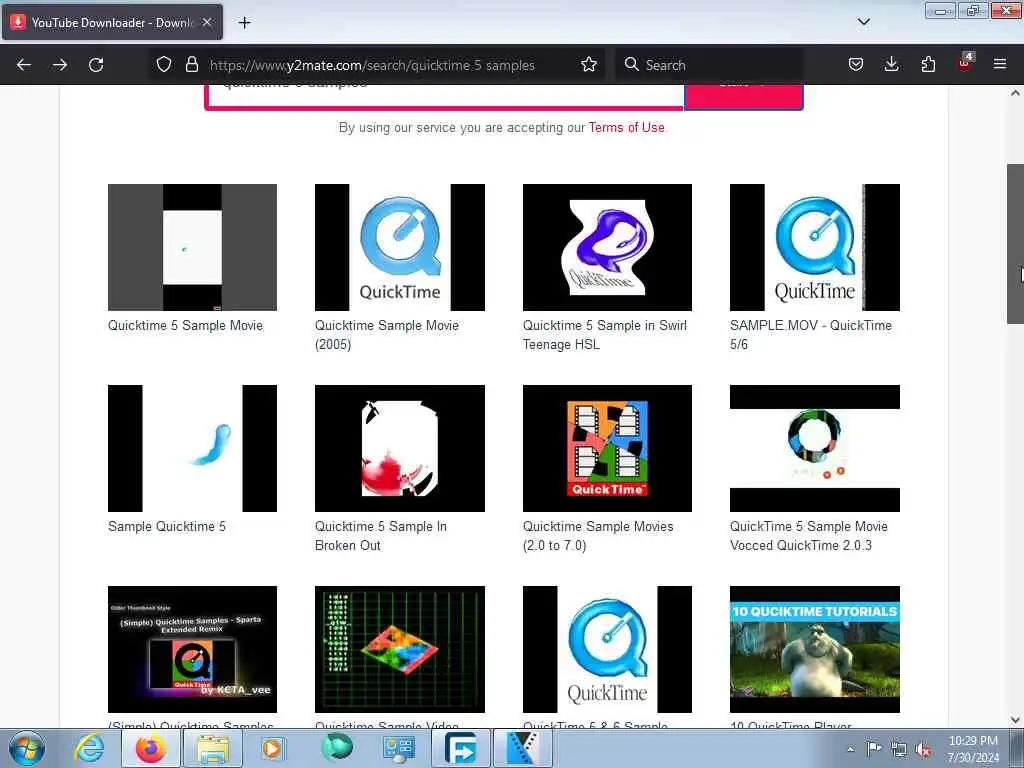
Task: Open Quicktime Sample Movie (2005) thumbnail
Action: pos(400,248)
